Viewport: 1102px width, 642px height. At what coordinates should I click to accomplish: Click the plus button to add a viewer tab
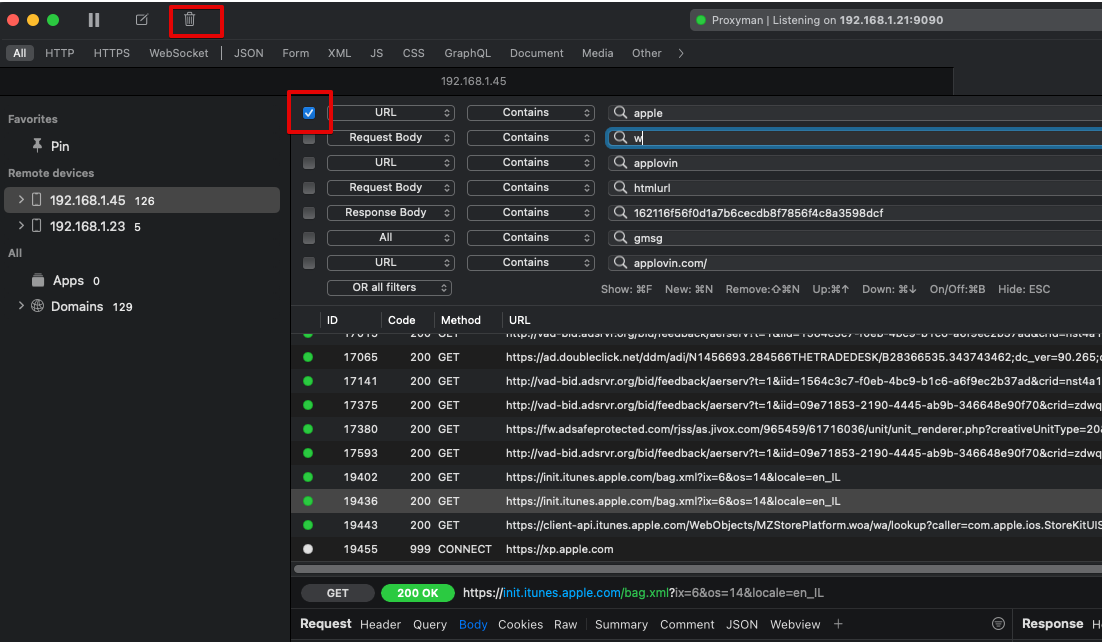(x=837, y=624)
